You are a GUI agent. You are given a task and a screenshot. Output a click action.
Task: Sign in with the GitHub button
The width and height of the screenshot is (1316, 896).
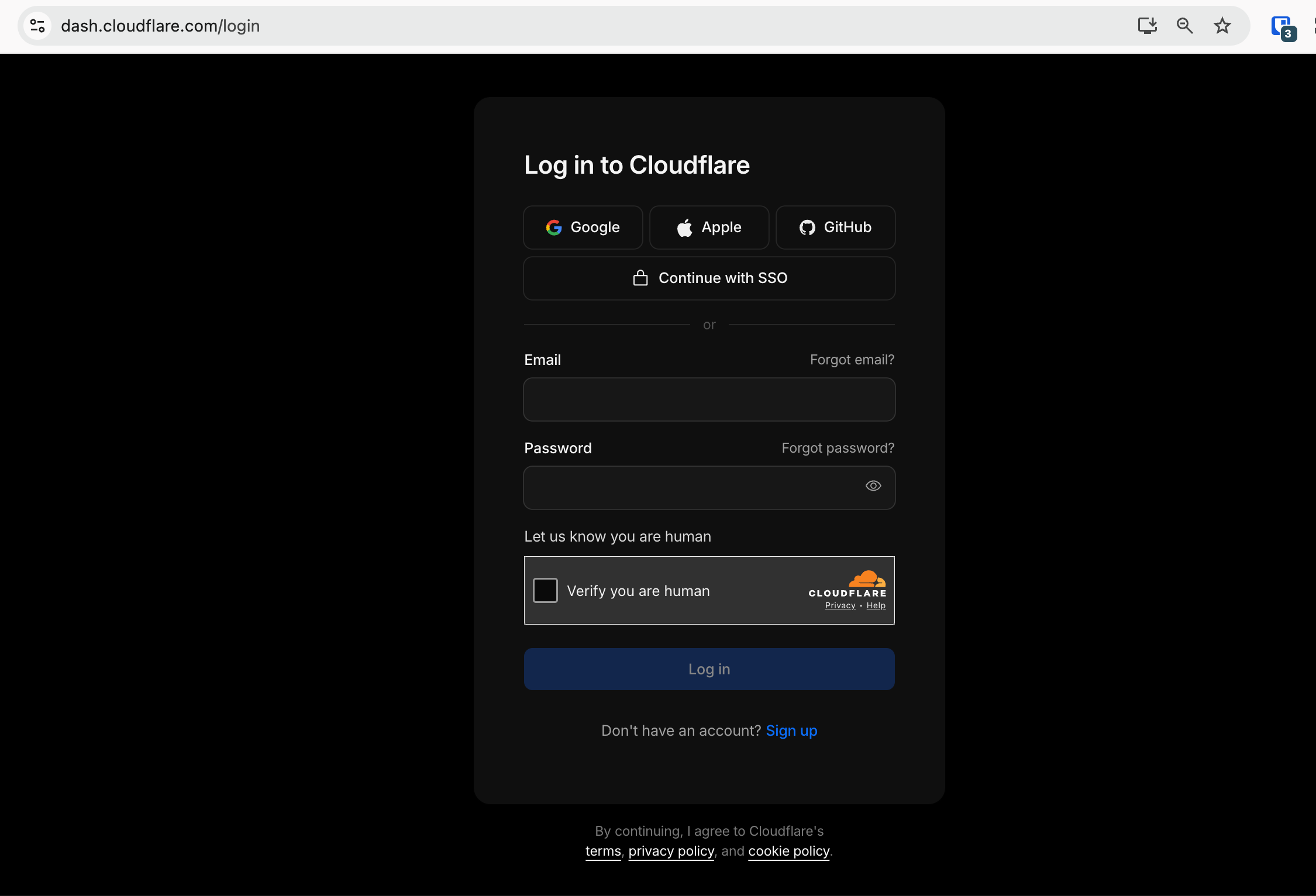coord(836,228)
